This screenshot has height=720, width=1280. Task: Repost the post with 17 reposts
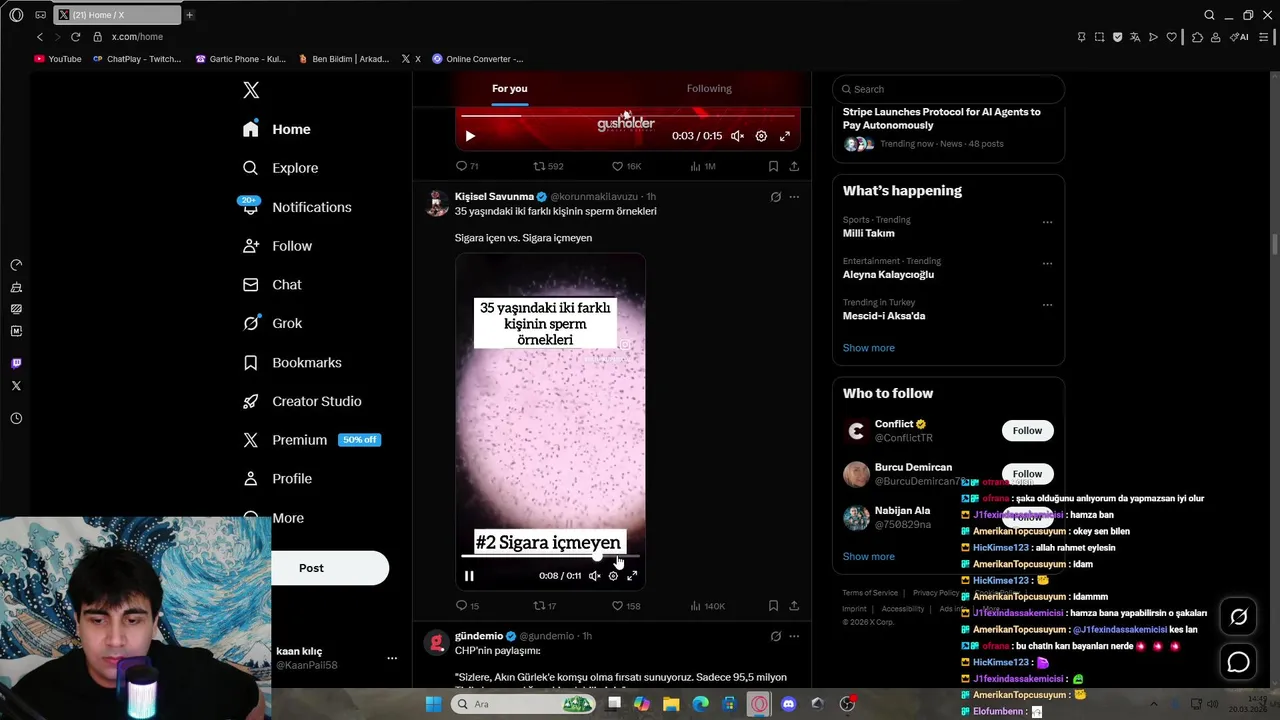(x=545, y=606)
